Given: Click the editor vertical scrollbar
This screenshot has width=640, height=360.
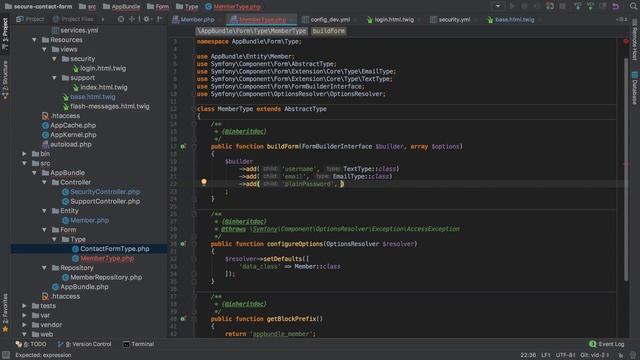Looking at the screenshot, I should pos(626,170).
